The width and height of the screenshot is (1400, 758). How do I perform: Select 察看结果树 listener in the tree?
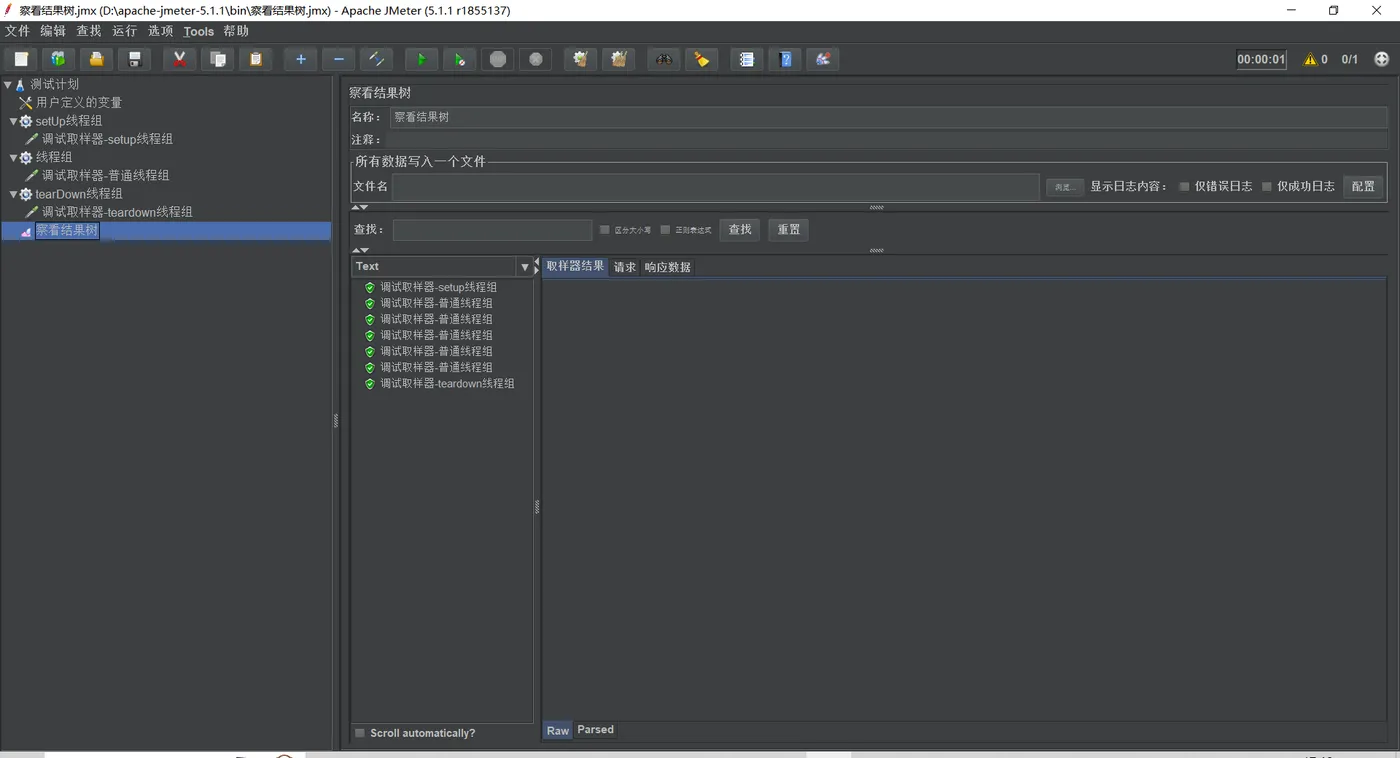pos(67,231)
